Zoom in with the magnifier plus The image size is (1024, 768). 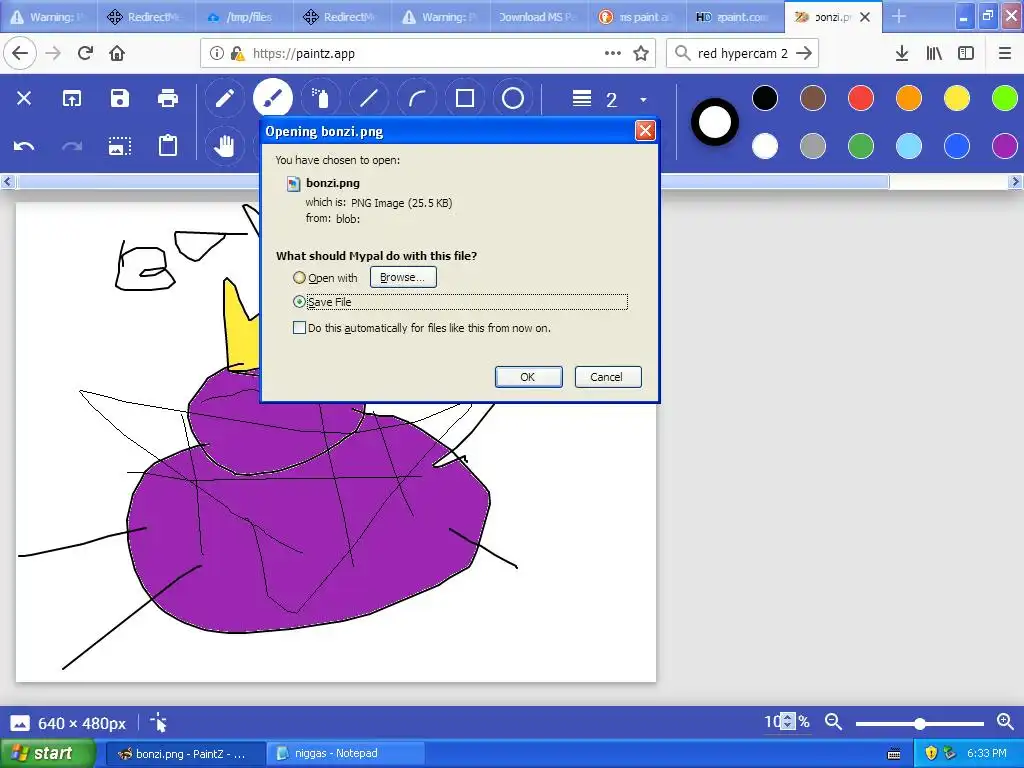click(x=1005, y=722)
